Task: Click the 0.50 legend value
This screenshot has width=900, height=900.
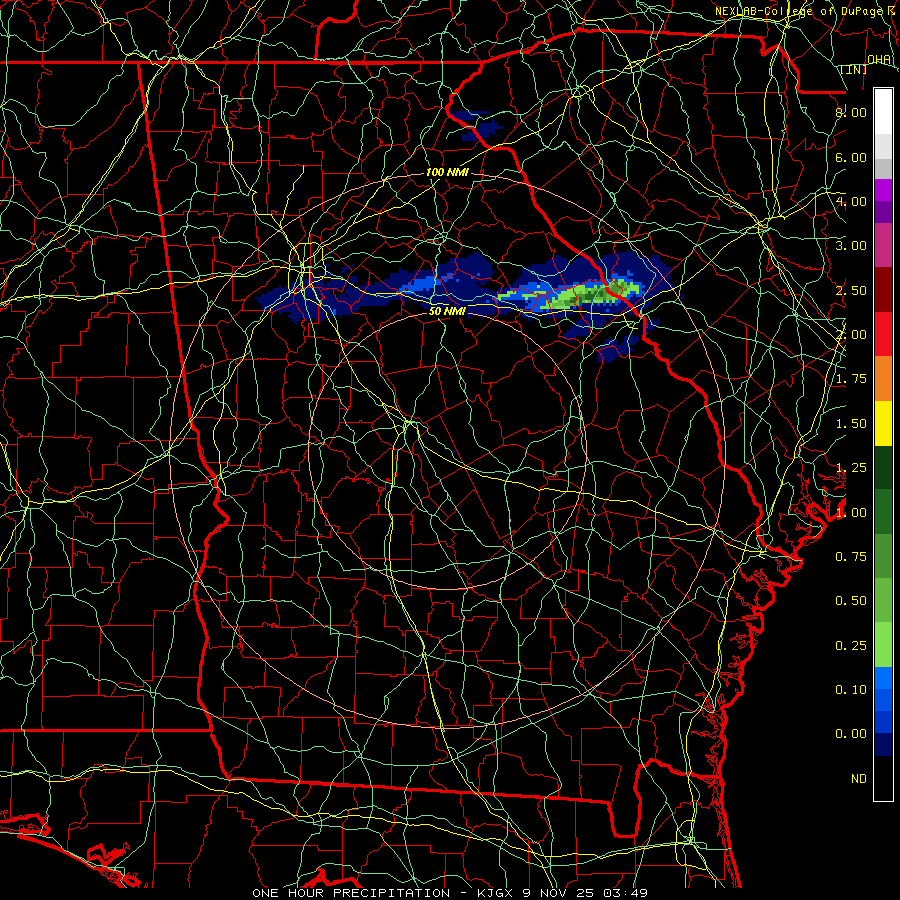Action: (850, 601)
